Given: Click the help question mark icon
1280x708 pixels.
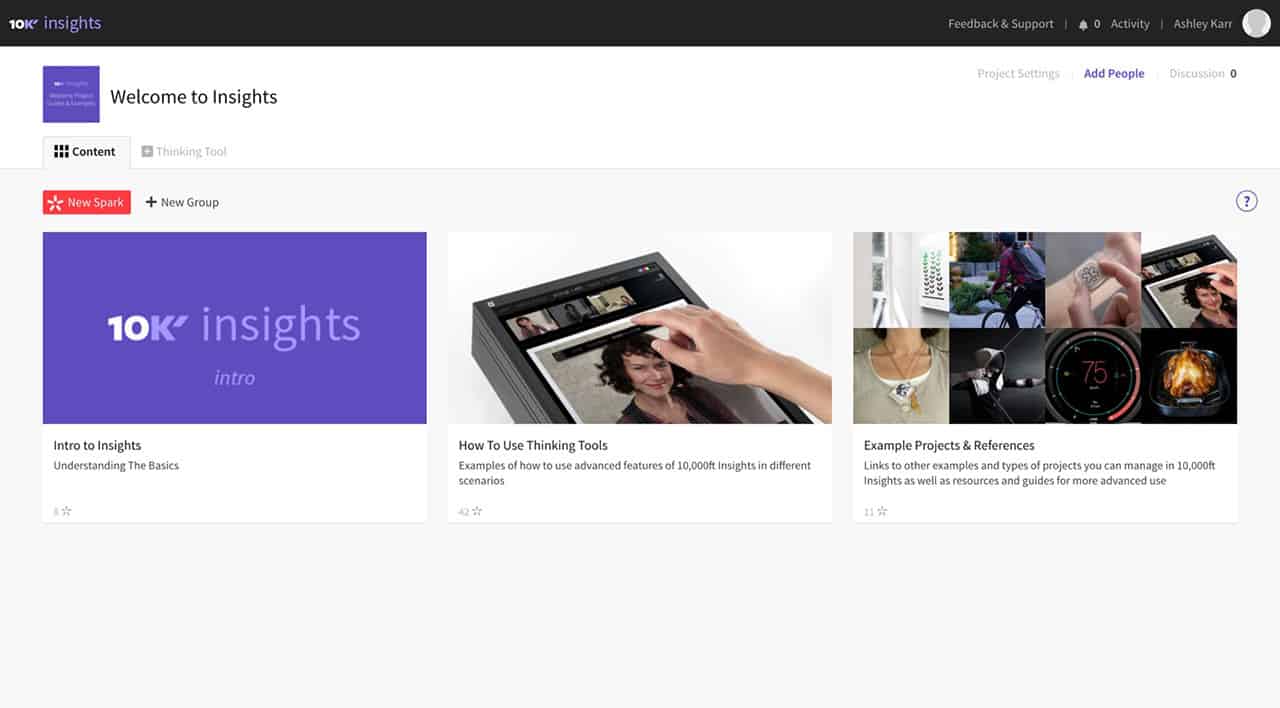Looking at the screenshot, I should coord(1246,201).
